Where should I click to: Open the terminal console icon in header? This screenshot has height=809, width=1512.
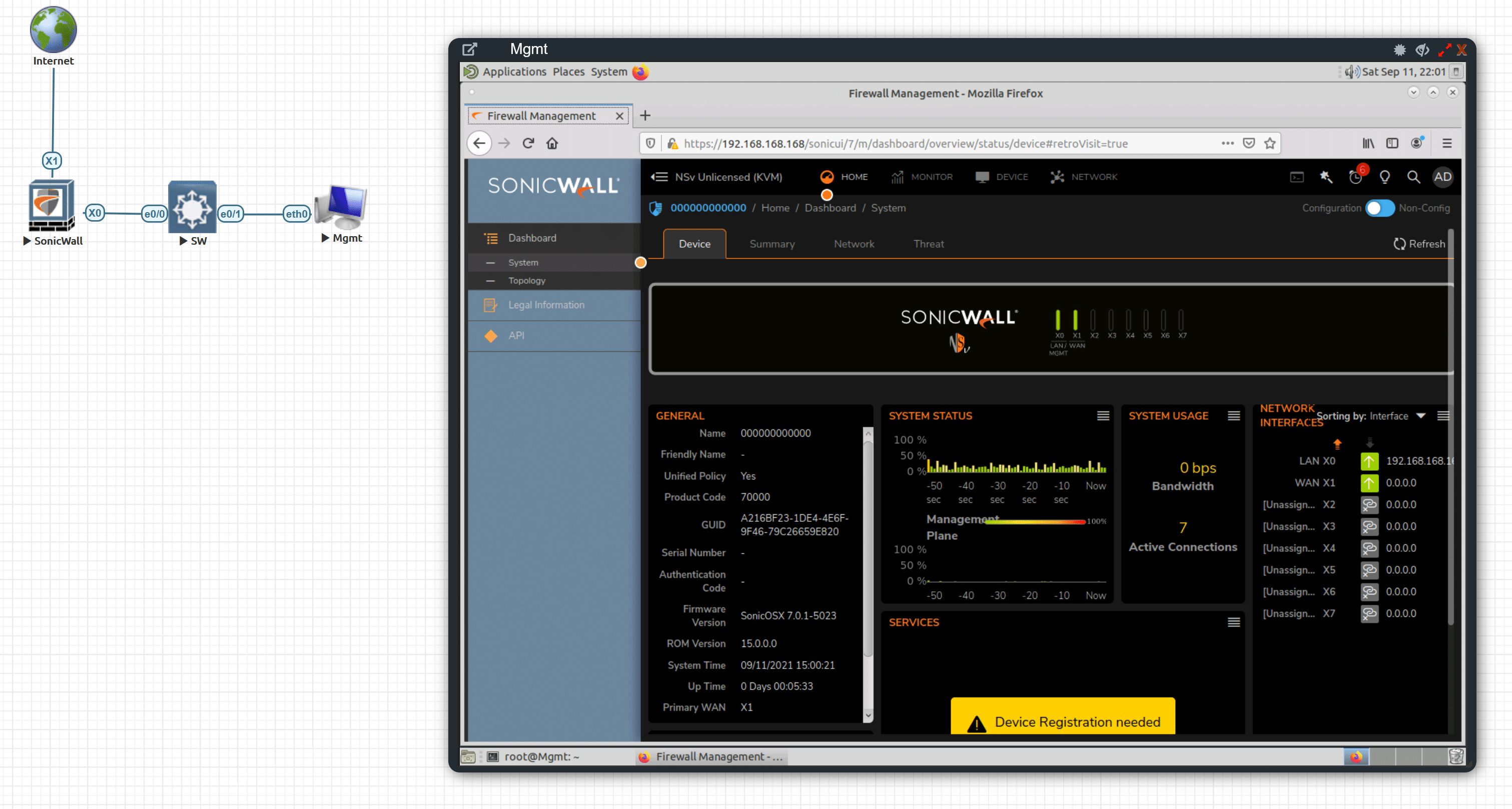(x=1296, y=177)
